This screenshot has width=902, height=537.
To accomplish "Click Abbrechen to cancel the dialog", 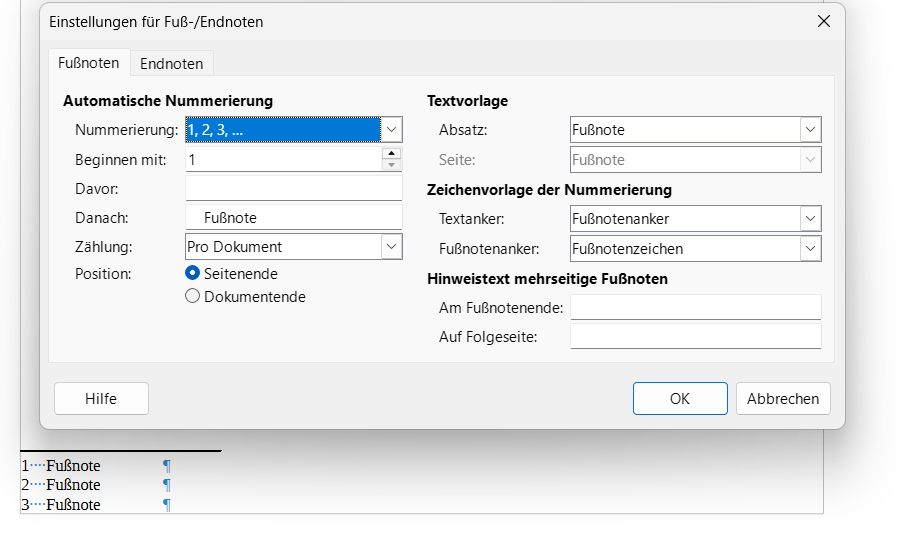I will pyautogui.click(x=783, y=398).
